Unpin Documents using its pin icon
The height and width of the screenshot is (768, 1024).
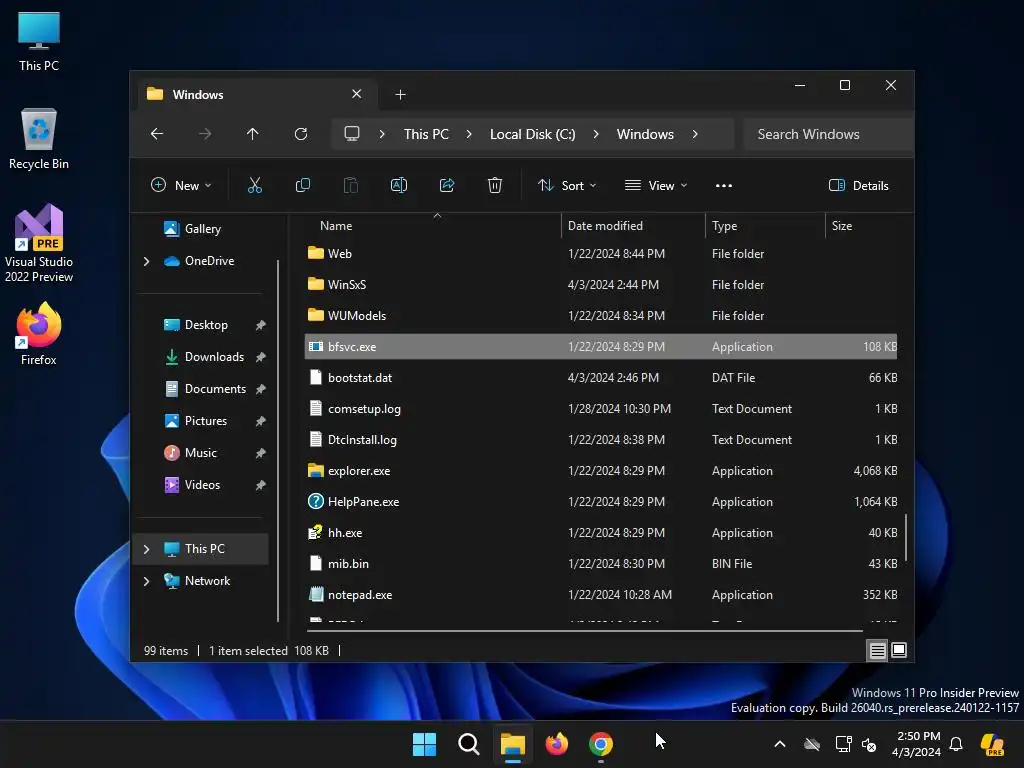click(261, 389)
